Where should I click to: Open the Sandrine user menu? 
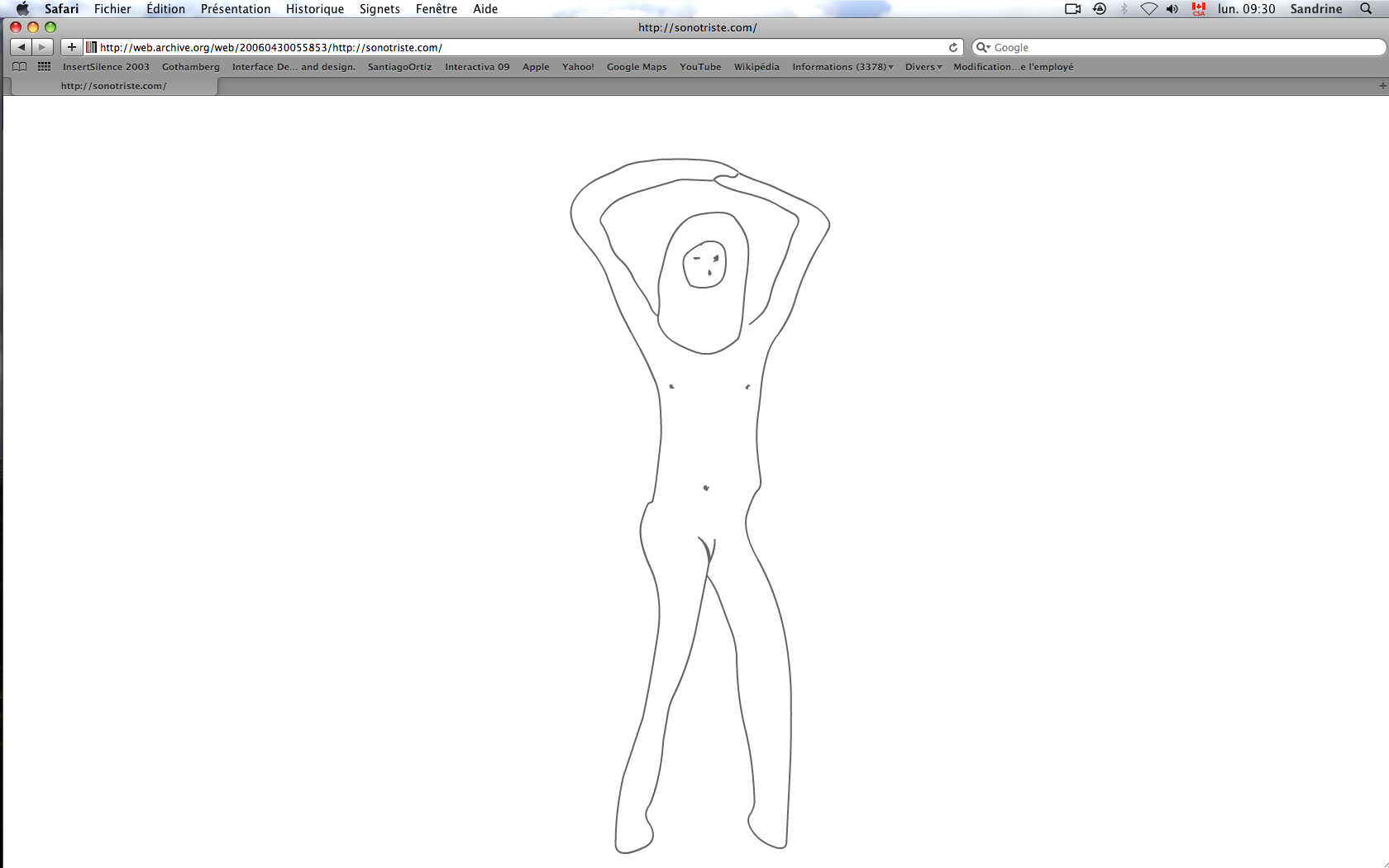(x=1316, y=9)
